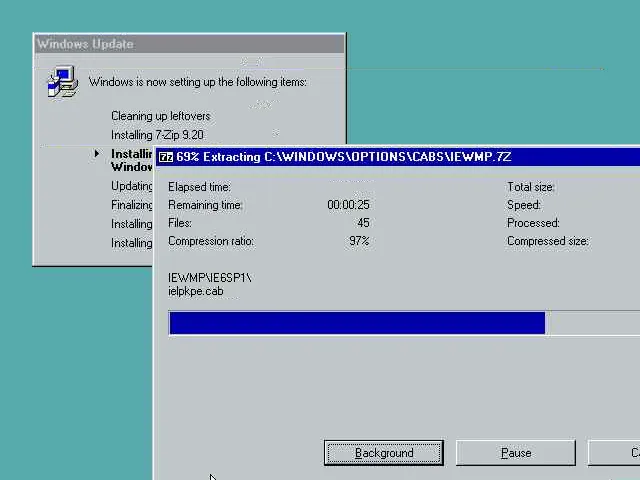Click the compression ratio value 97%
The width and height of the screenshot is (640, 480).
click(x=359, y=241)
